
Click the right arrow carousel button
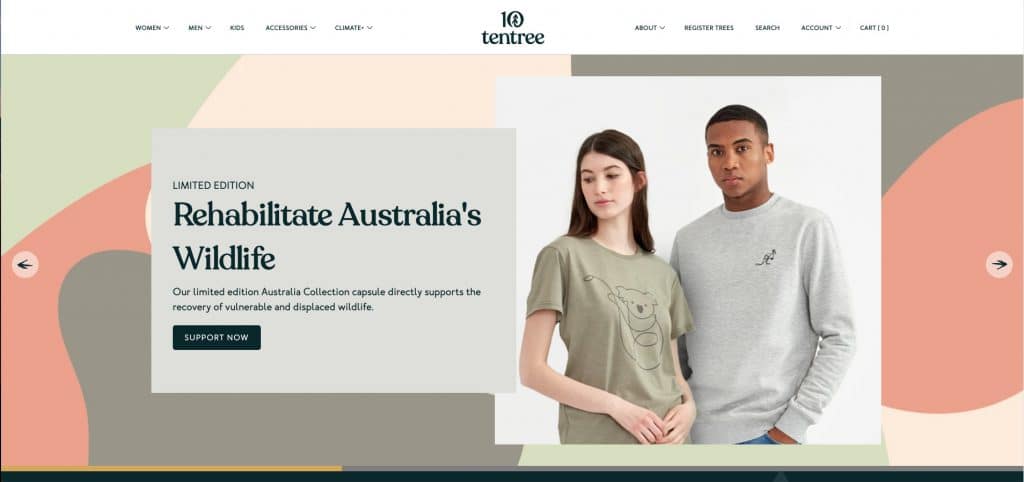999,265
